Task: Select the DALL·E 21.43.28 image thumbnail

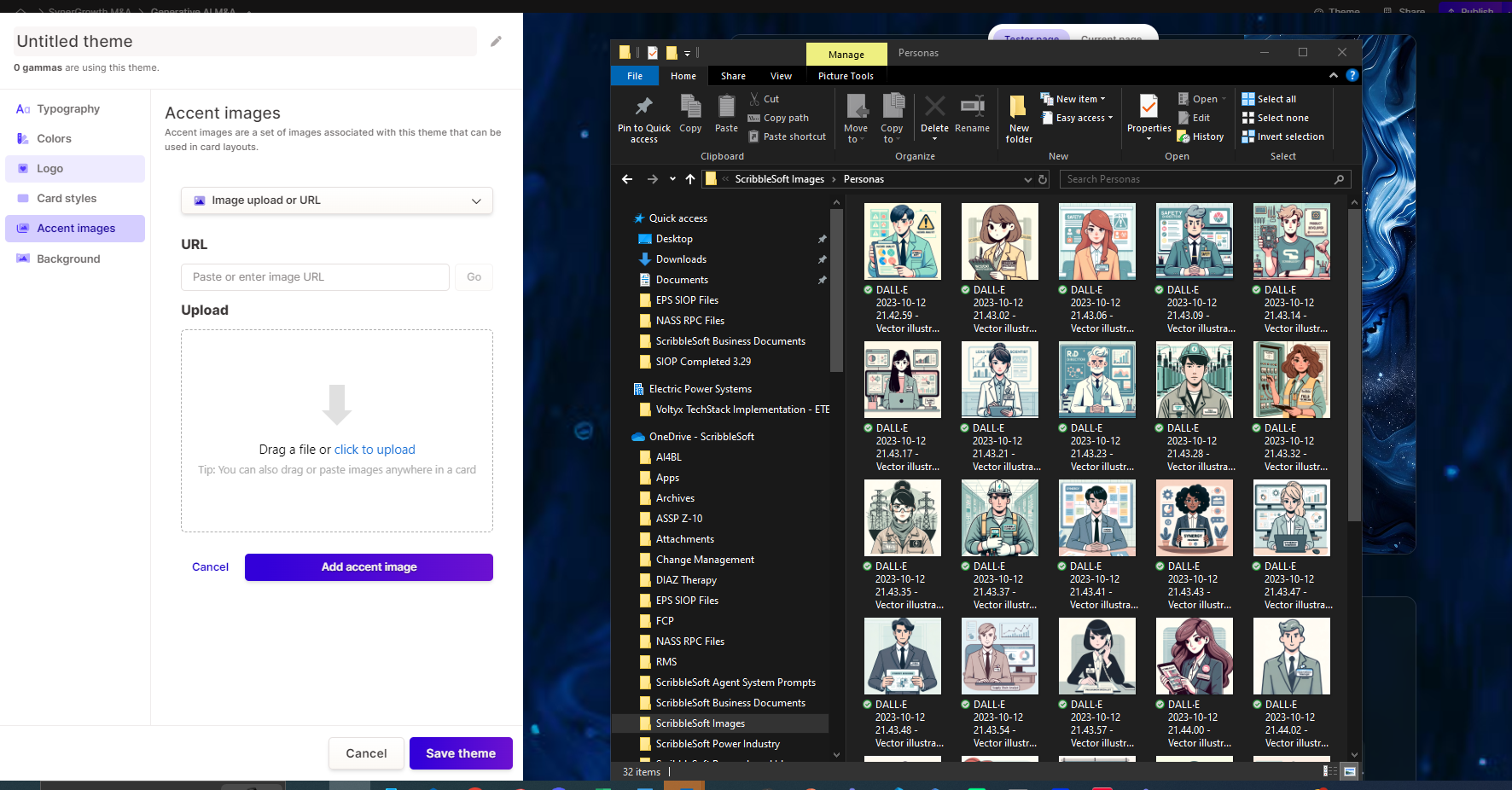Action: [x=1195, y=380]
